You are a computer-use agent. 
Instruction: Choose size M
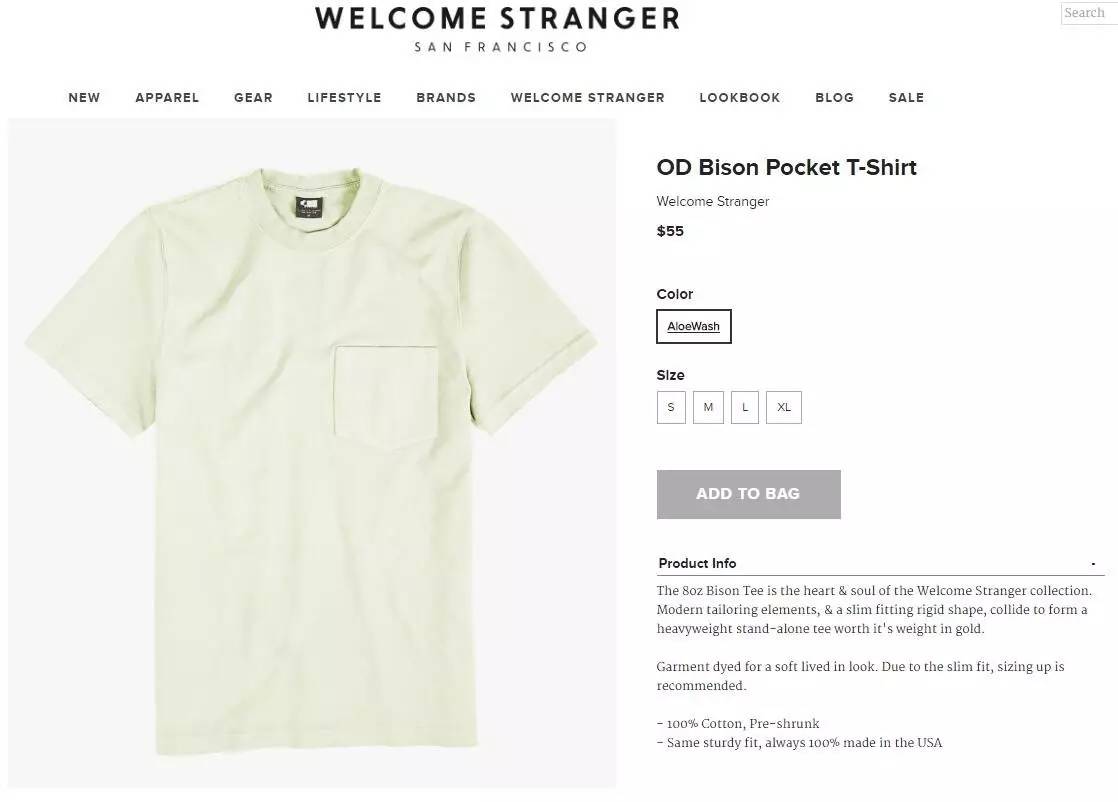[708, 407]
